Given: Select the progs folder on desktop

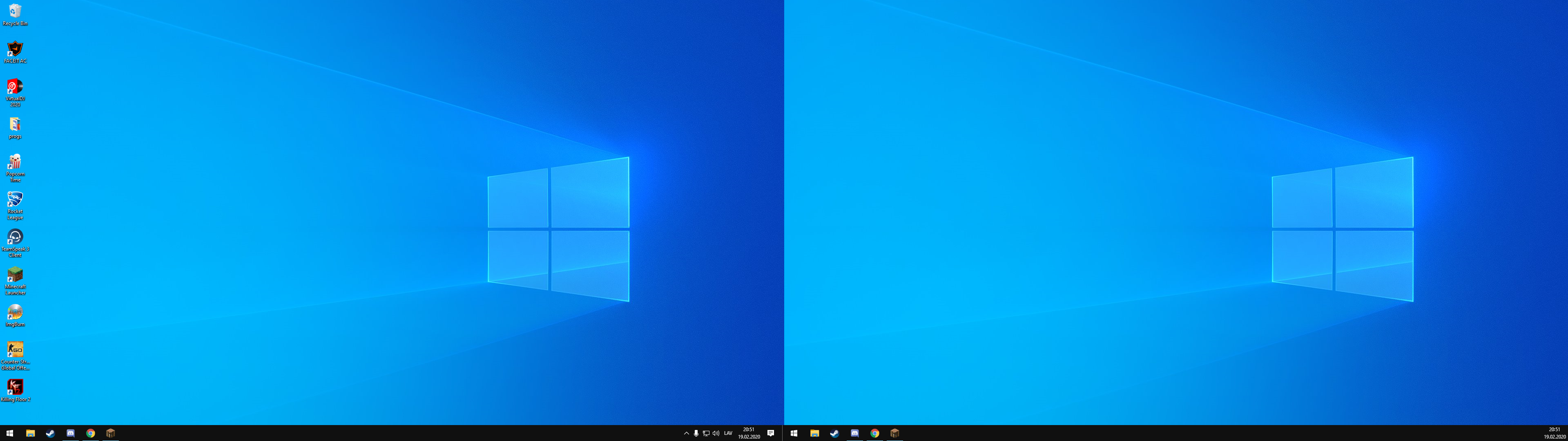Looking at the screenshot, I should (x=15, y=128).
